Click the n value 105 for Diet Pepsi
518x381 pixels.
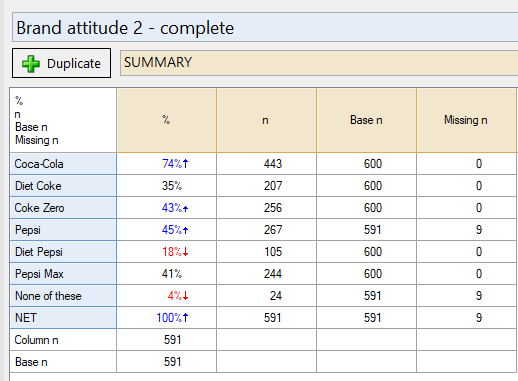(x=266, y=252)
